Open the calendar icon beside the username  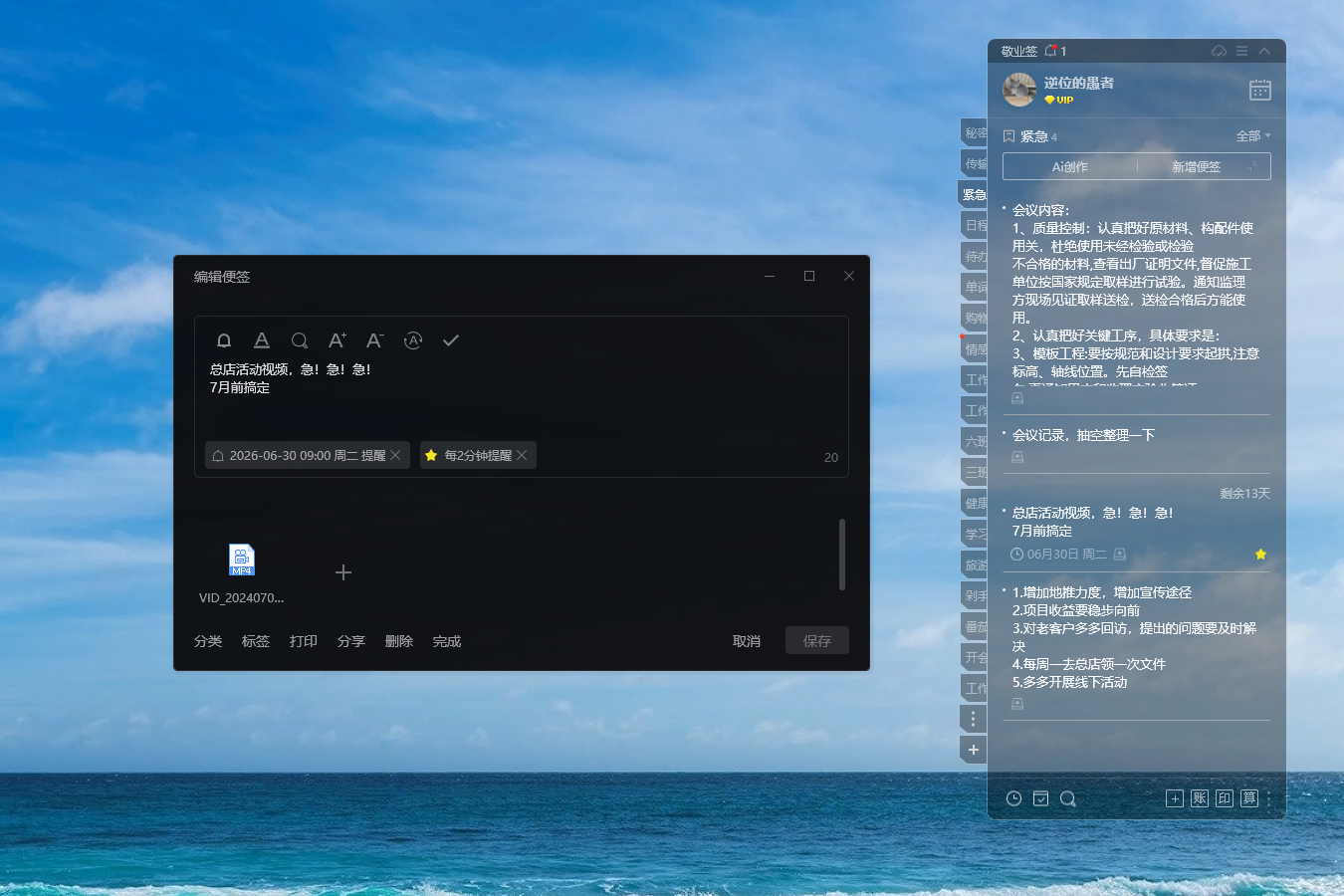(x=1260, y=90)
